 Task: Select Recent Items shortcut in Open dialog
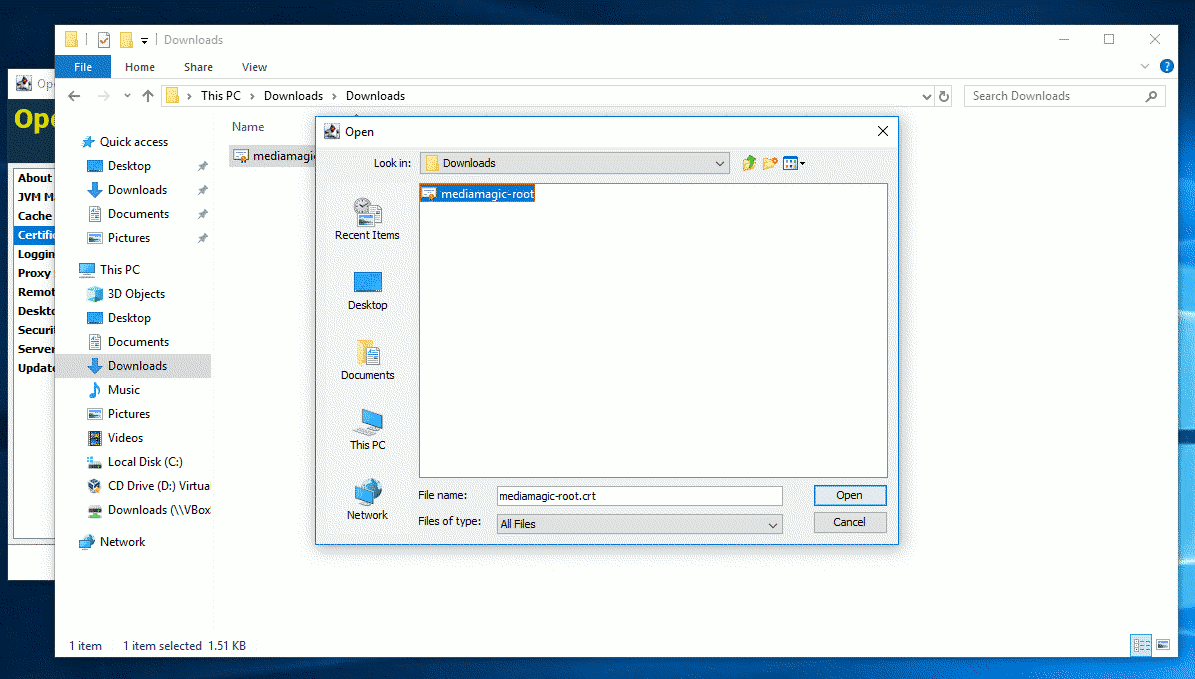(367, 218)
